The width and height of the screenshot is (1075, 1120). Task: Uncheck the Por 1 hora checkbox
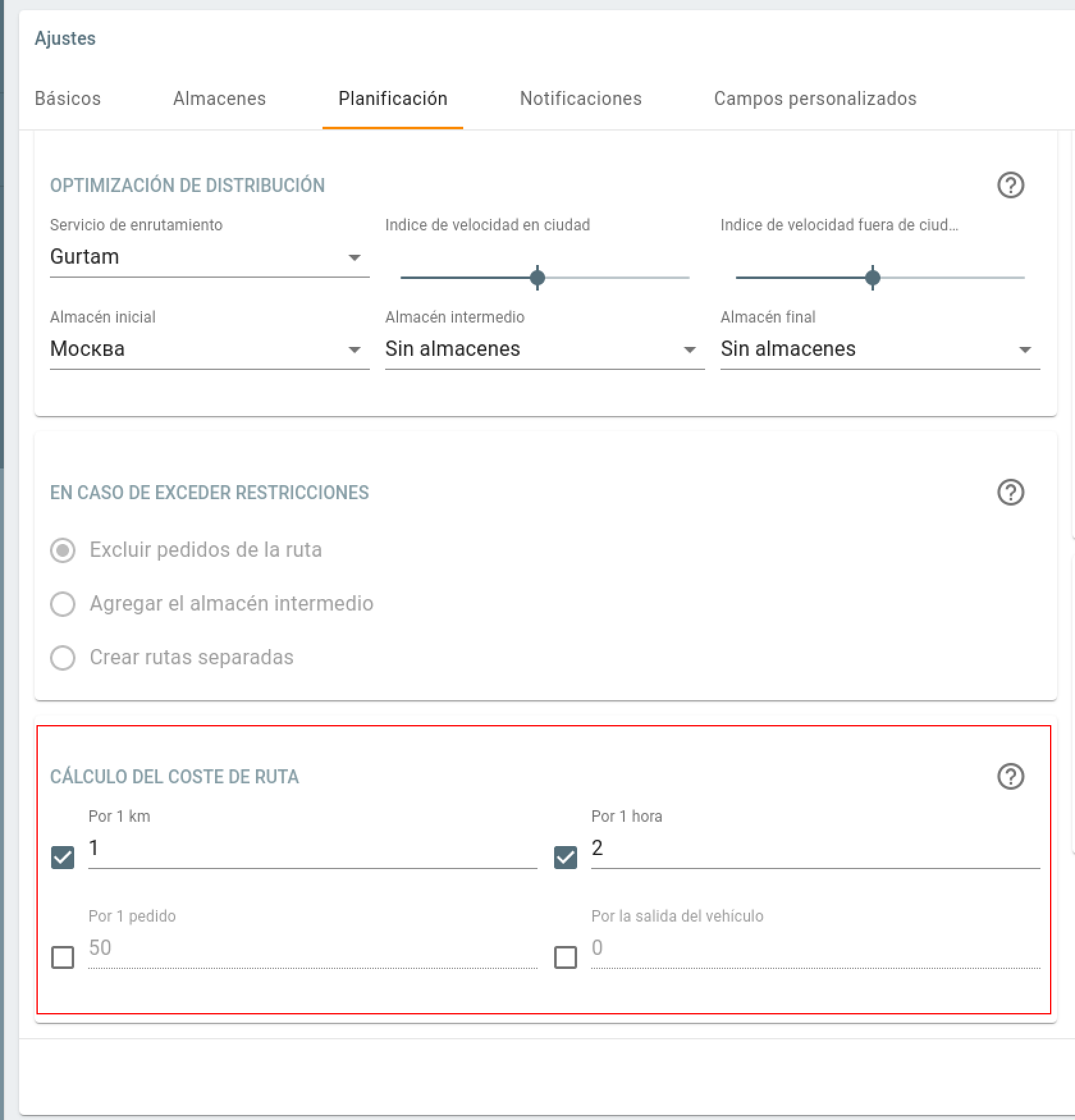(x=566, y=858)
